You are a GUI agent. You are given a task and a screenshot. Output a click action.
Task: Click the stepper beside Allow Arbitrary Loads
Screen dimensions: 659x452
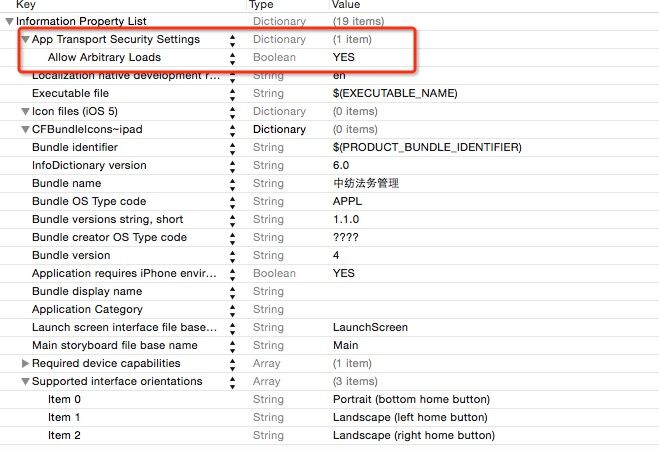click(233, 57)
